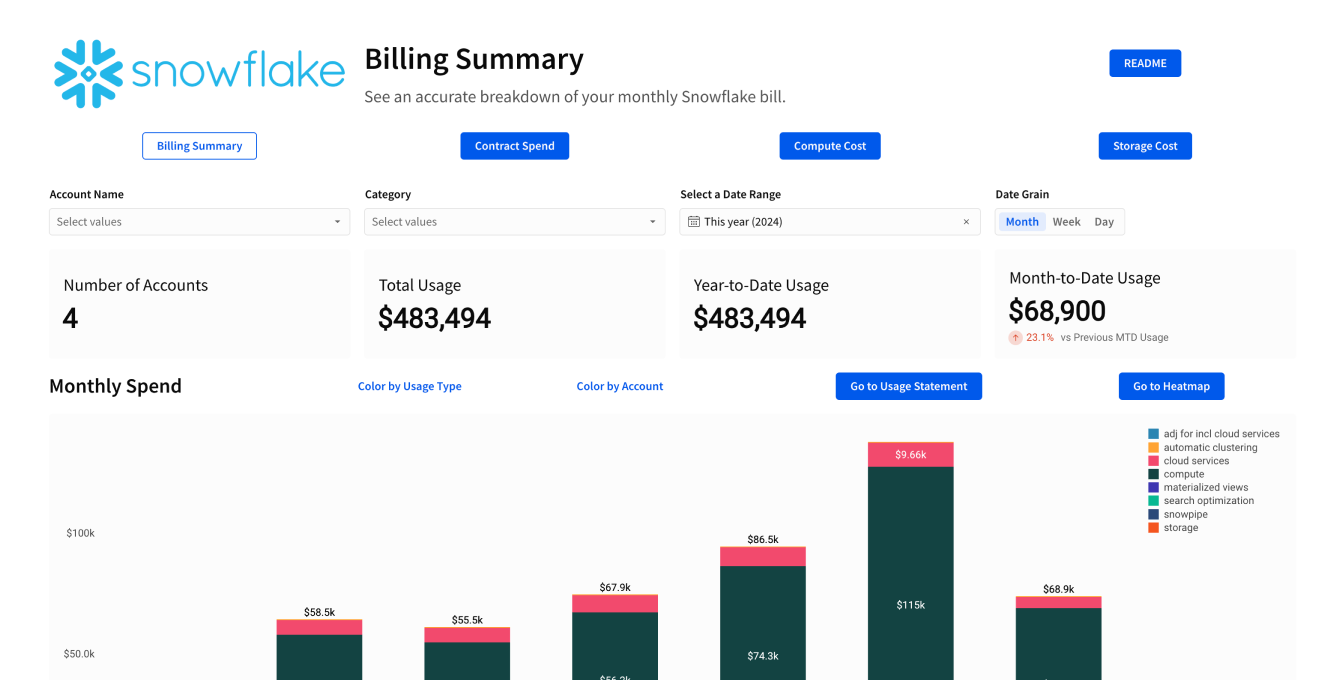Click the adj for incl cloud services swatch
Screen dimensions: 1340x680
click(x=1153, y=434)
